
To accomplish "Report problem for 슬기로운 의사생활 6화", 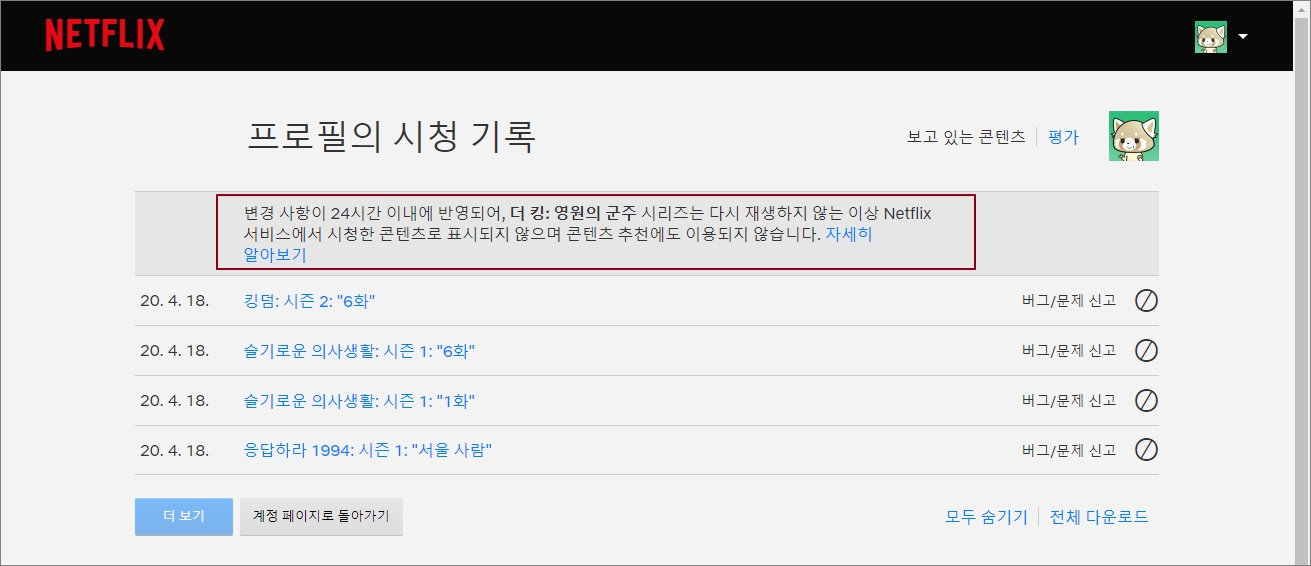I will tap(1069, 351).
